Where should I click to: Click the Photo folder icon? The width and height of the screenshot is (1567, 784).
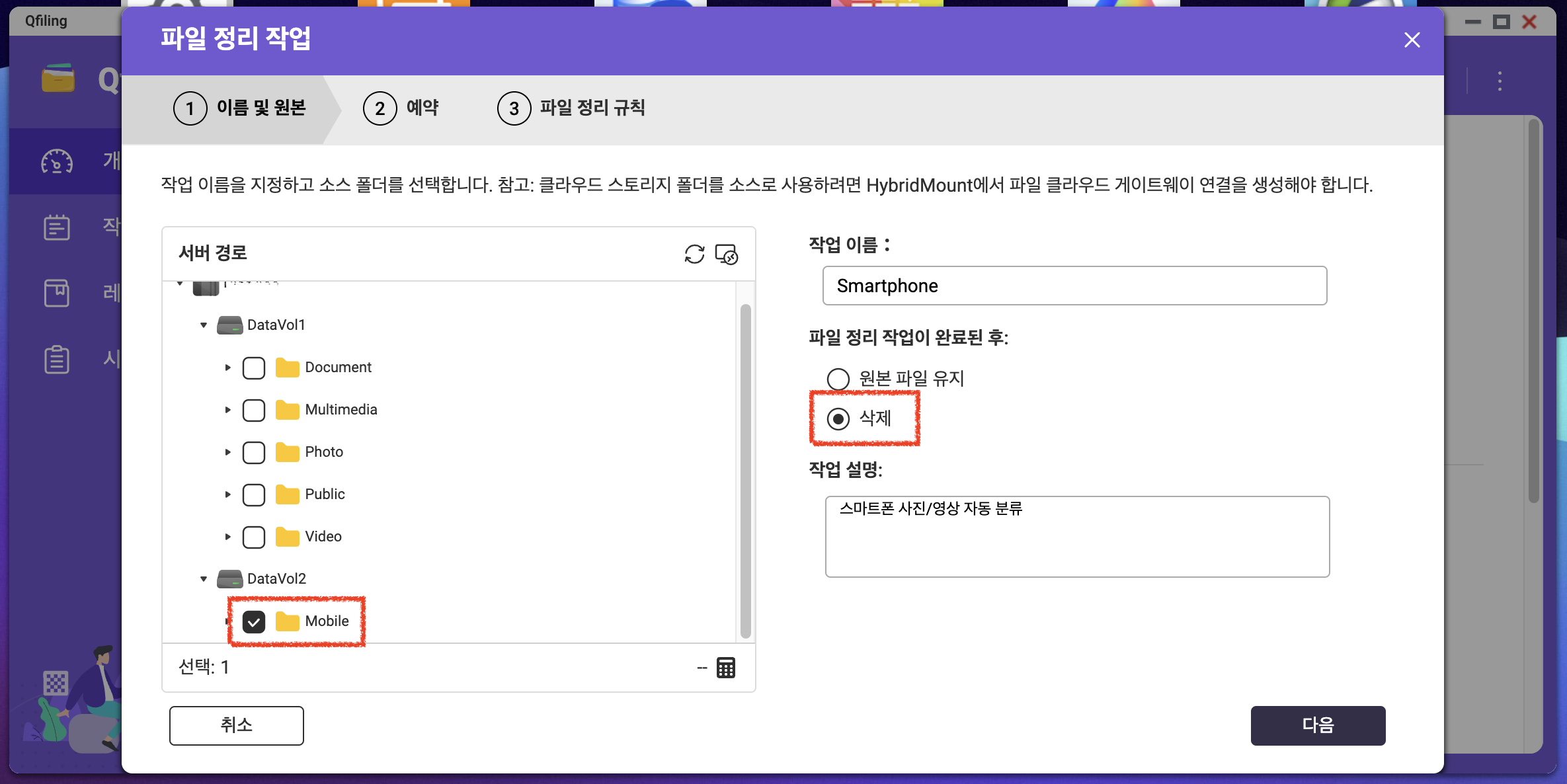287,452
